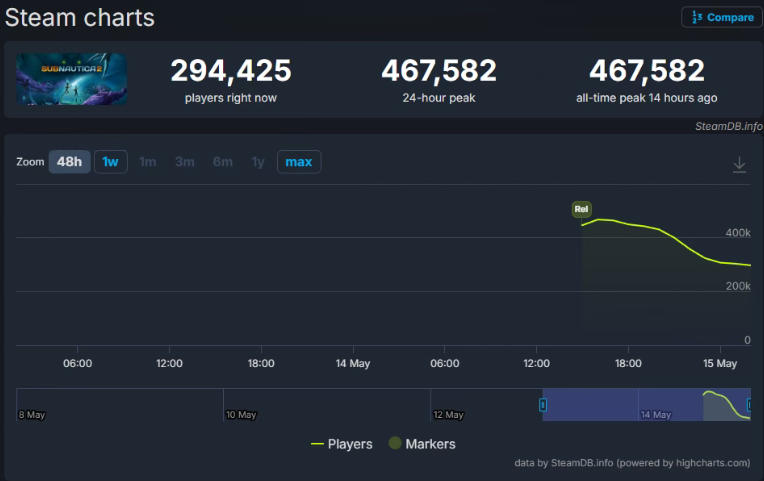The image size is (764, 481).
Task: Click the 12 May navigator label
Action: point(448,415)
